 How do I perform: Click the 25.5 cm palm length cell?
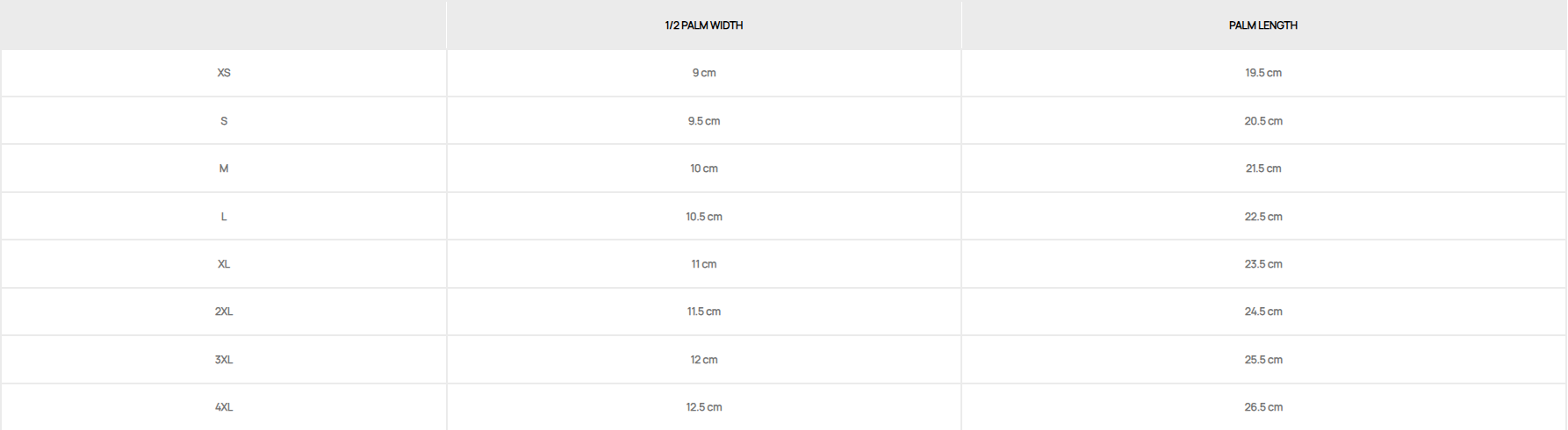1262,360
